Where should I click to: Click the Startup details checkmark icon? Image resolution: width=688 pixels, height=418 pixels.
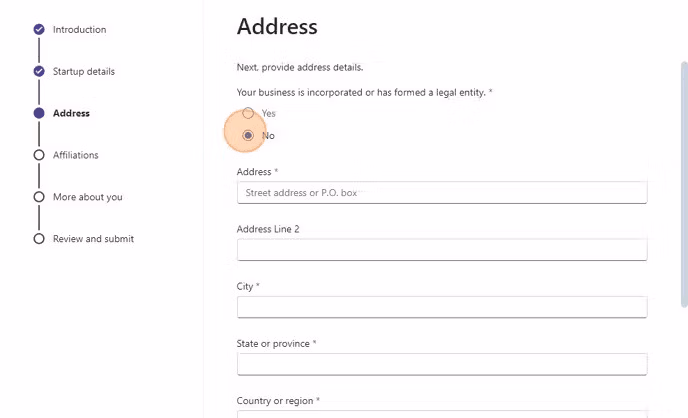pos(39,72)
